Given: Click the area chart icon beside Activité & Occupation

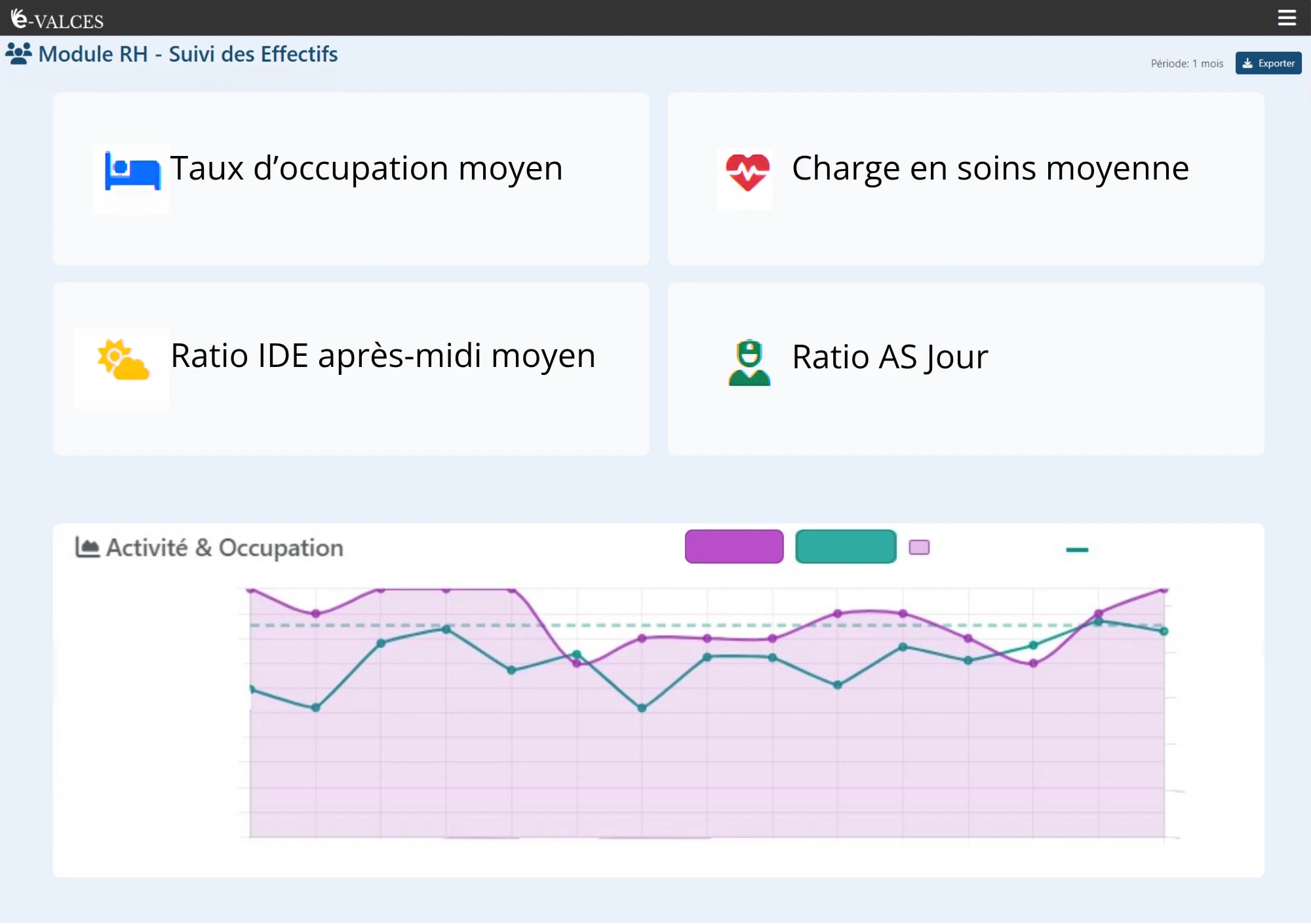Looking at the screenshot, I should pos(87,547).
